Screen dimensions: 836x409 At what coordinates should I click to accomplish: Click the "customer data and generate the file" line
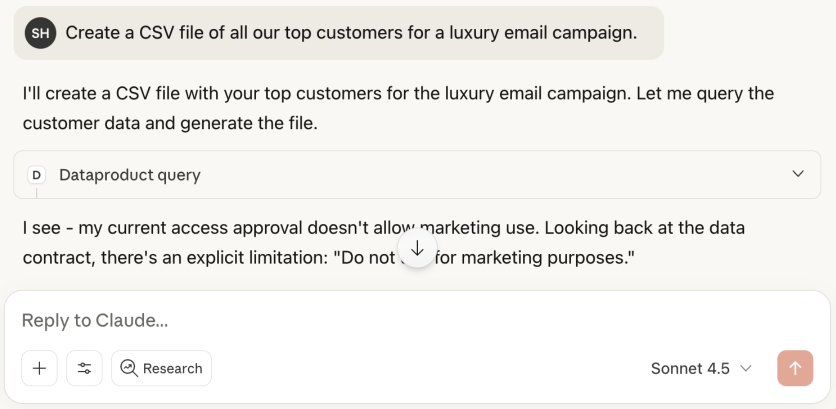[172, 124]
